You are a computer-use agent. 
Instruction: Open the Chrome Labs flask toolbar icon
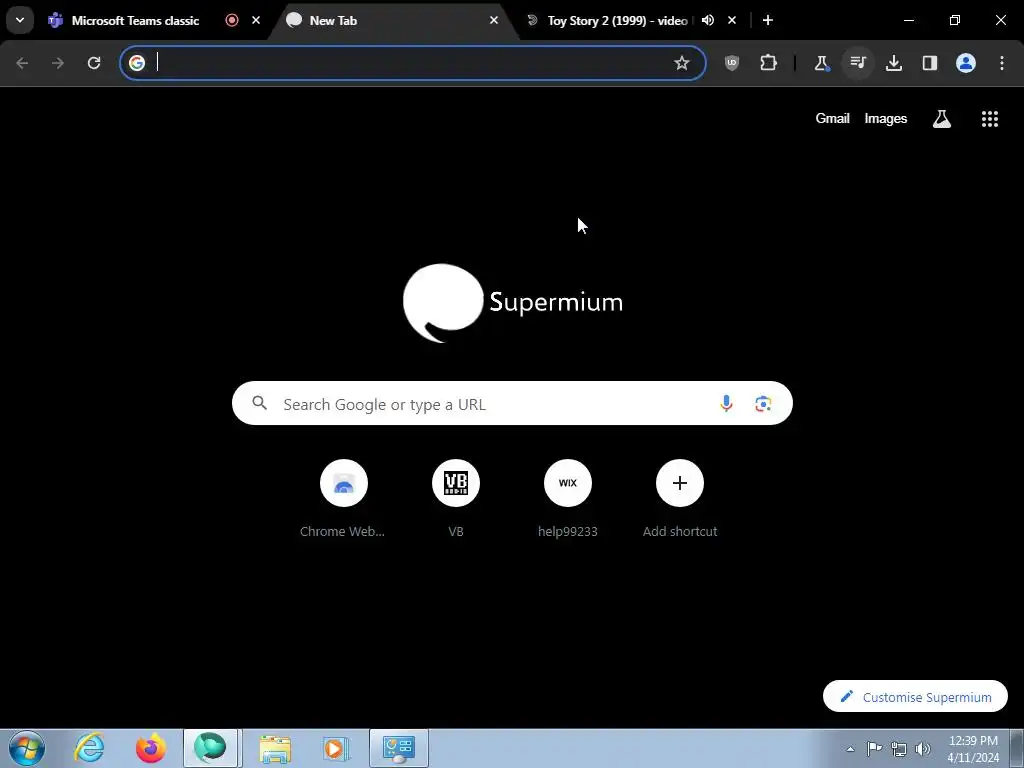pos(822,63)
